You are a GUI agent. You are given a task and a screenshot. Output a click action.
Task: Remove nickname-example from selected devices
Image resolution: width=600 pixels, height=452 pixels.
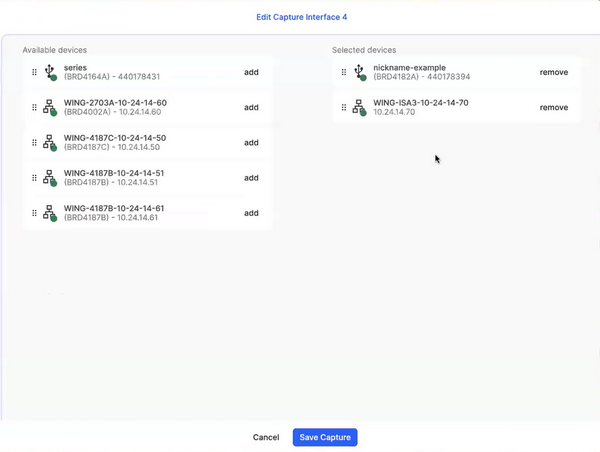[554, 72]
